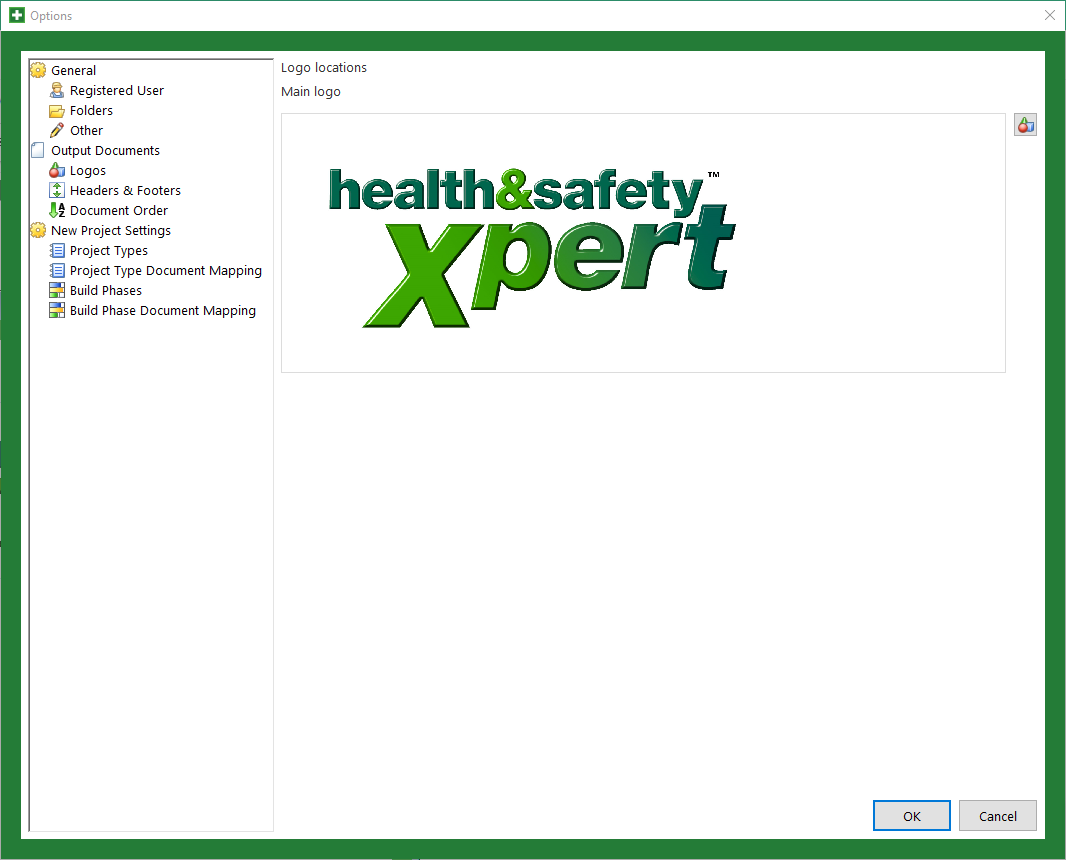Viewport: 1066px width, 860px height.
Task: Click the Build Phase Document Mapping icon
Action: (57, 311)
